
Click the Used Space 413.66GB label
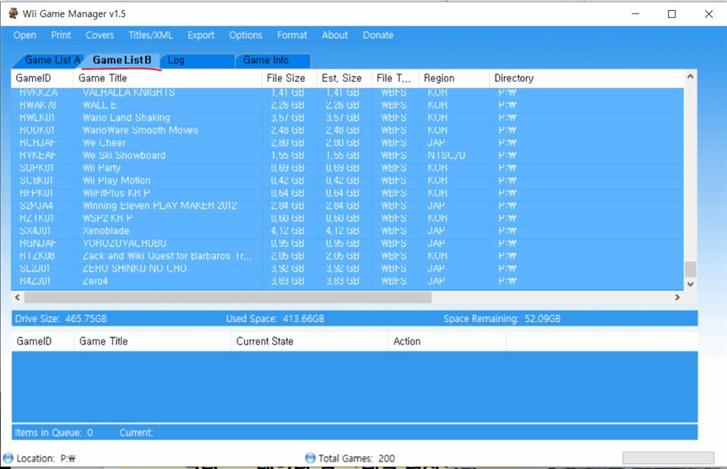point(275,319)
